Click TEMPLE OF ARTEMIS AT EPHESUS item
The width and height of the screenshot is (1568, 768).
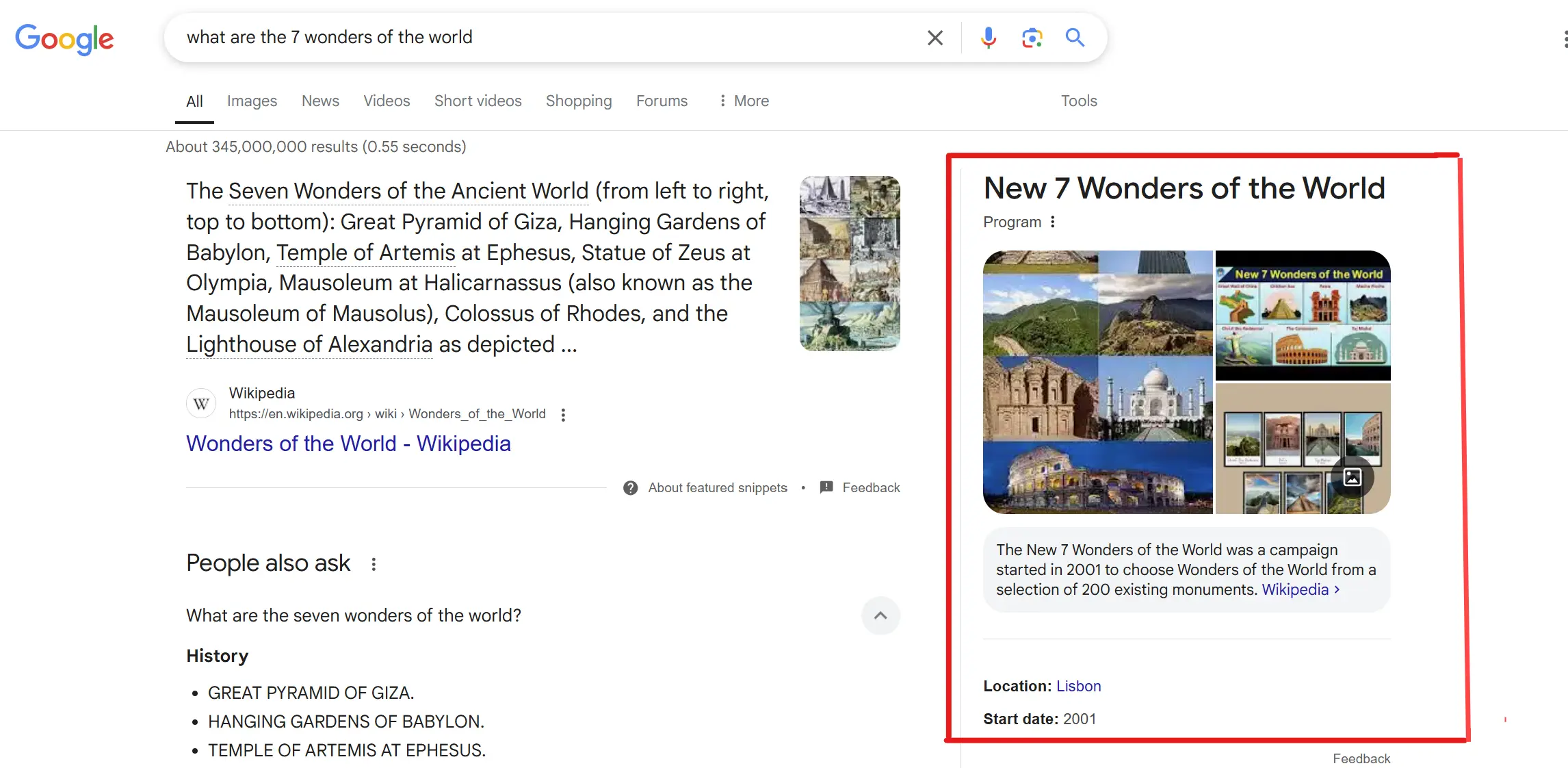coord(347,750)
